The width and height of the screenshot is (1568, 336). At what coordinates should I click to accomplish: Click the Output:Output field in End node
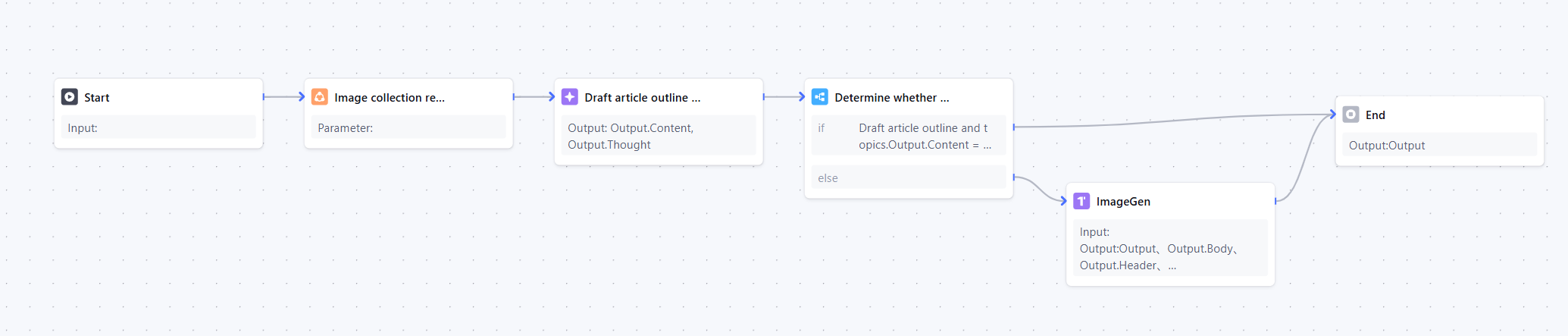(x=1439, y=145)
